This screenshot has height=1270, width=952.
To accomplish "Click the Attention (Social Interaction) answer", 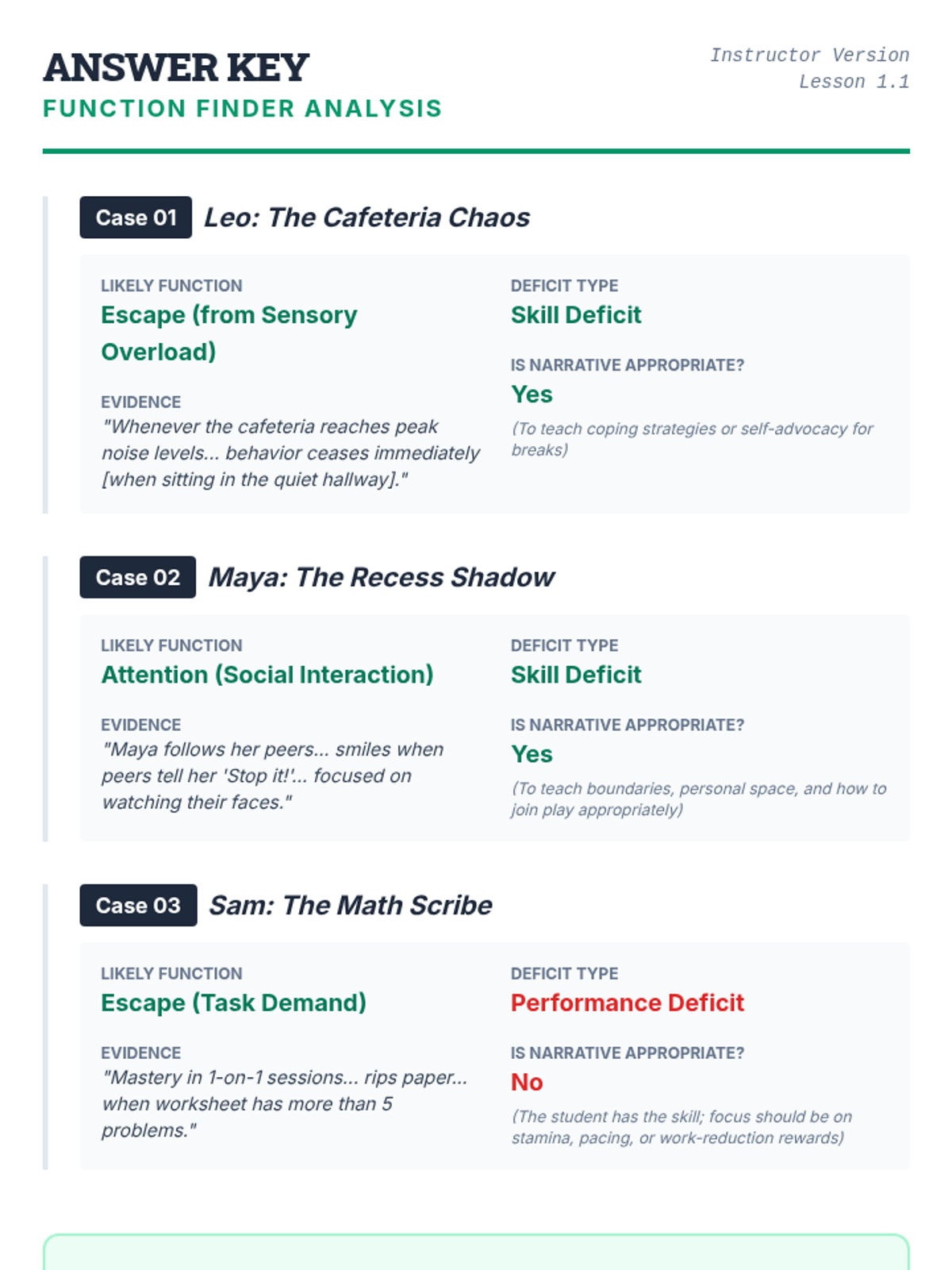I will pyautogui.click(x=267, y=675).
